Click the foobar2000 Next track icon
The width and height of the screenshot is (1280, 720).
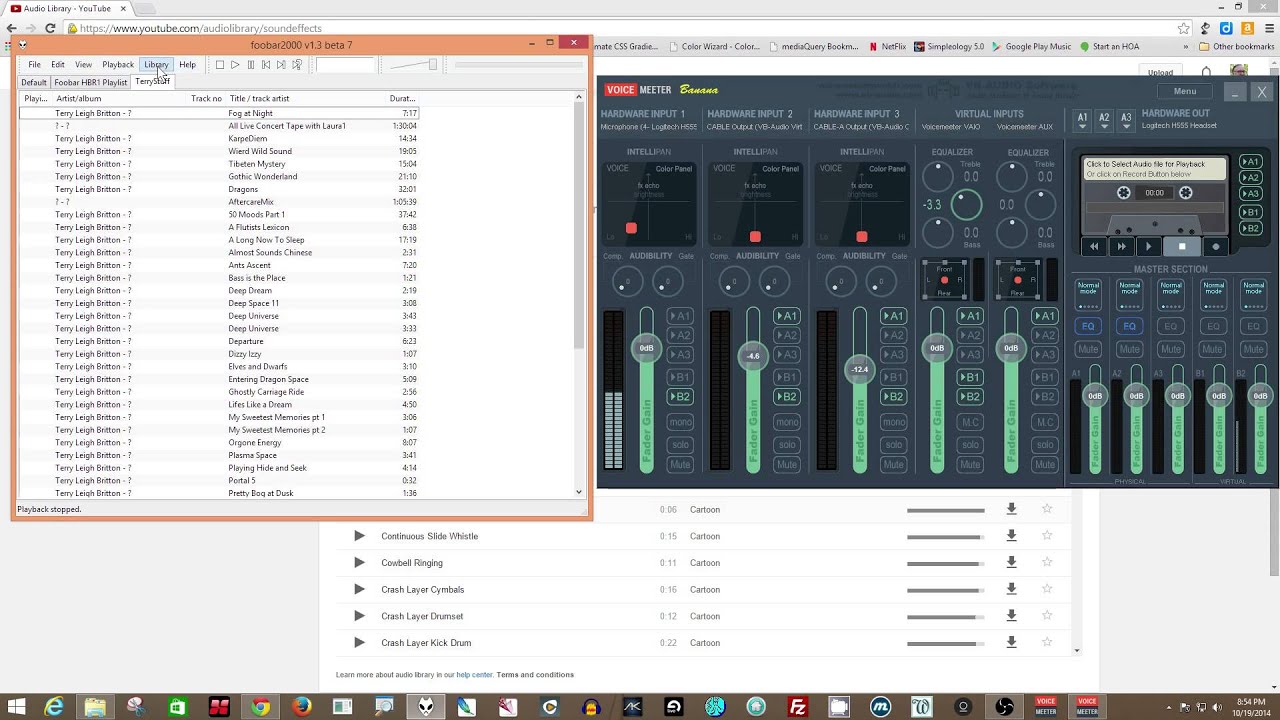(x=281, y=65)
